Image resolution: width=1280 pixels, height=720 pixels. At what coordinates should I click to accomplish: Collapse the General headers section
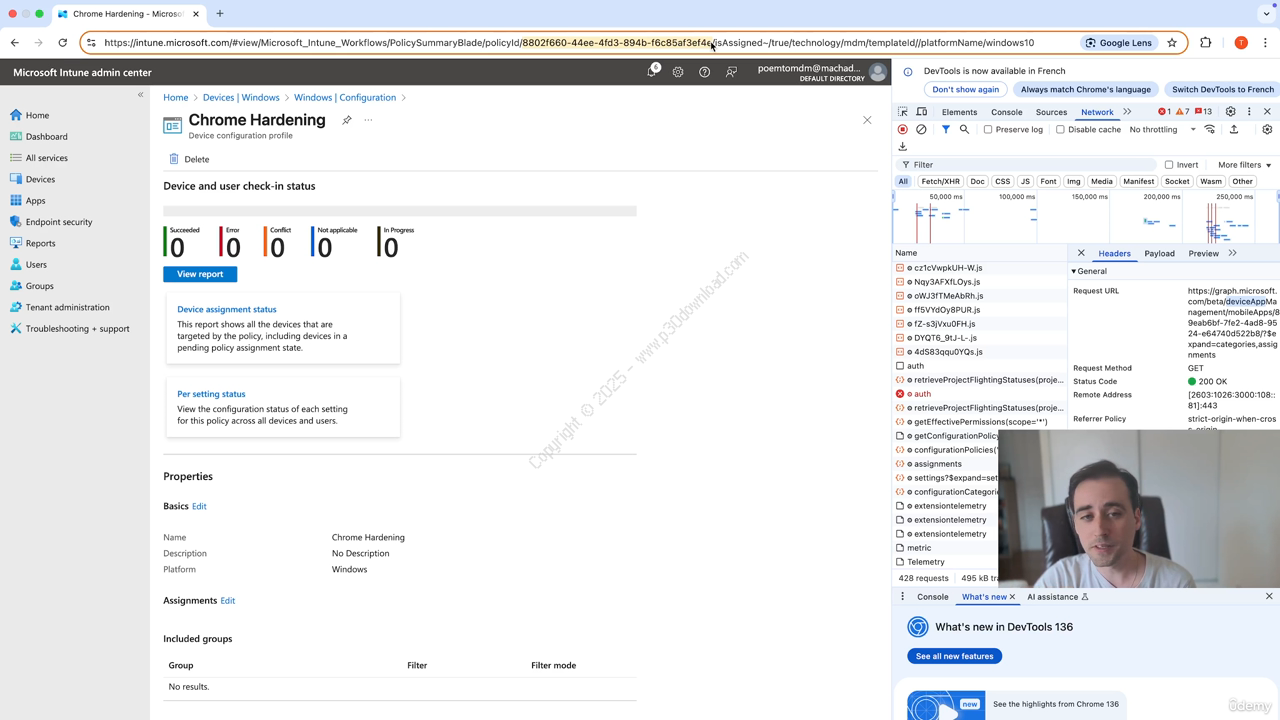(1090, 271)
